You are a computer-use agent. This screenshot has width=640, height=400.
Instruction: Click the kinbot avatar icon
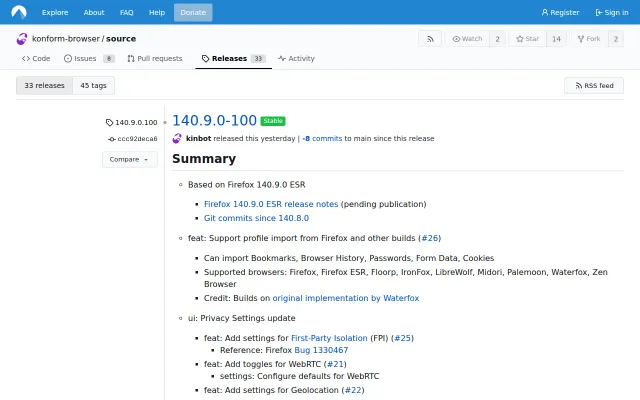tap(177, 138)
